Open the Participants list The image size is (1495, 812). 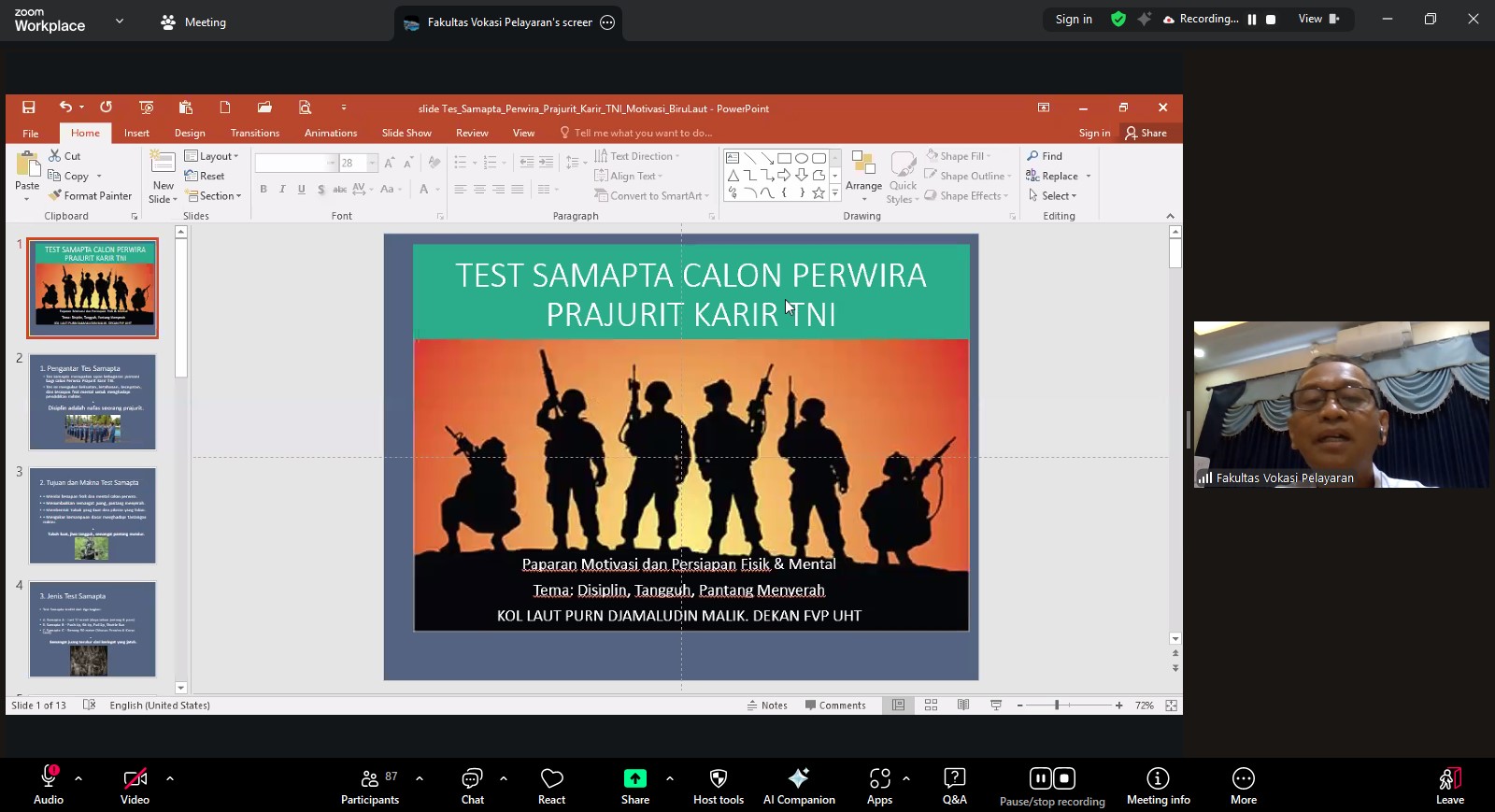tap(370, 786)
